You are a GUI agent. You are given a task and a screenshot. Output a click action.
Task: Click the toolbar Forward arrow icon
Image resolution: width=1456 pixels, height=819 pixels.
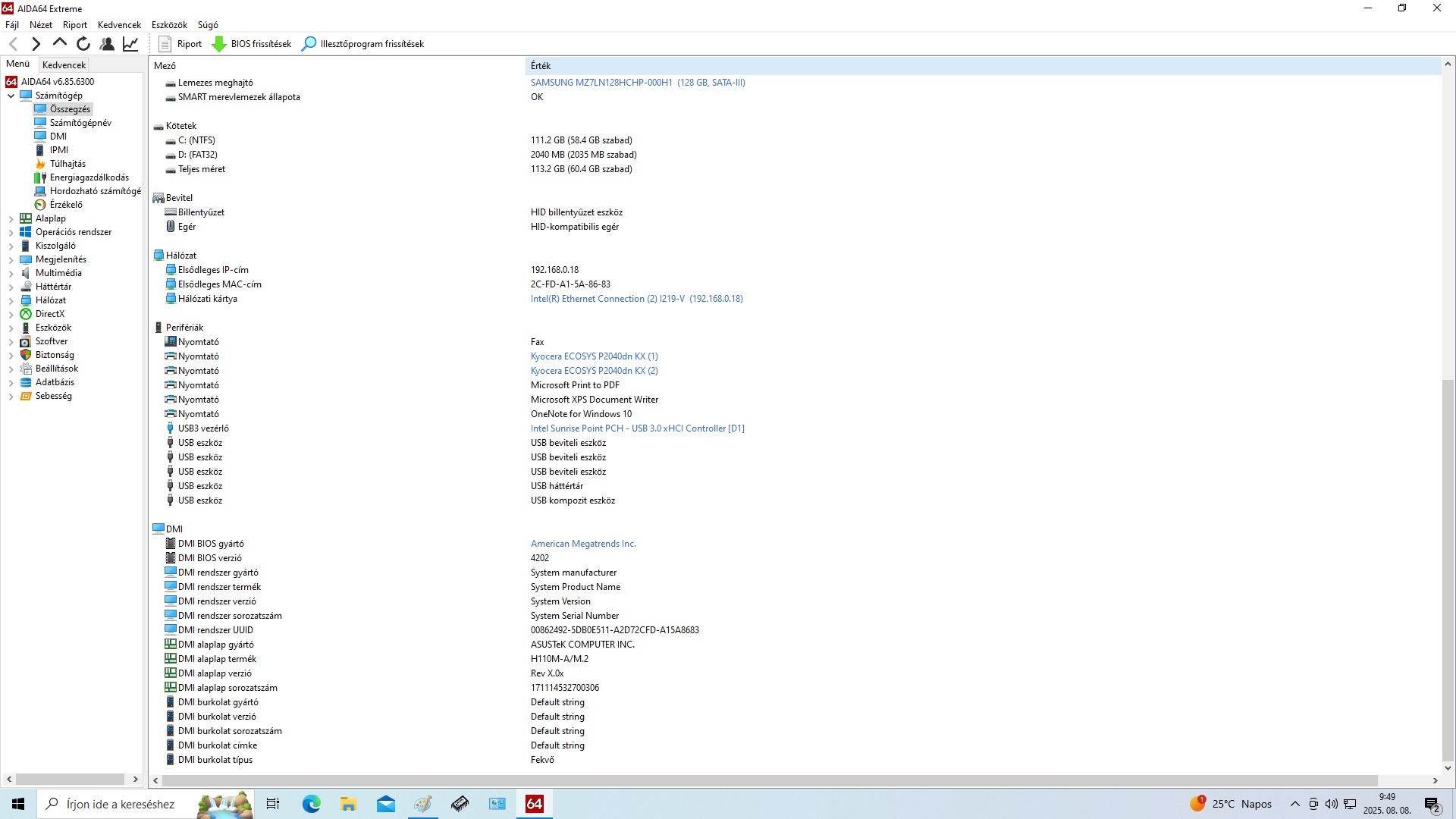pyautogui.click(x=36, y=44)
